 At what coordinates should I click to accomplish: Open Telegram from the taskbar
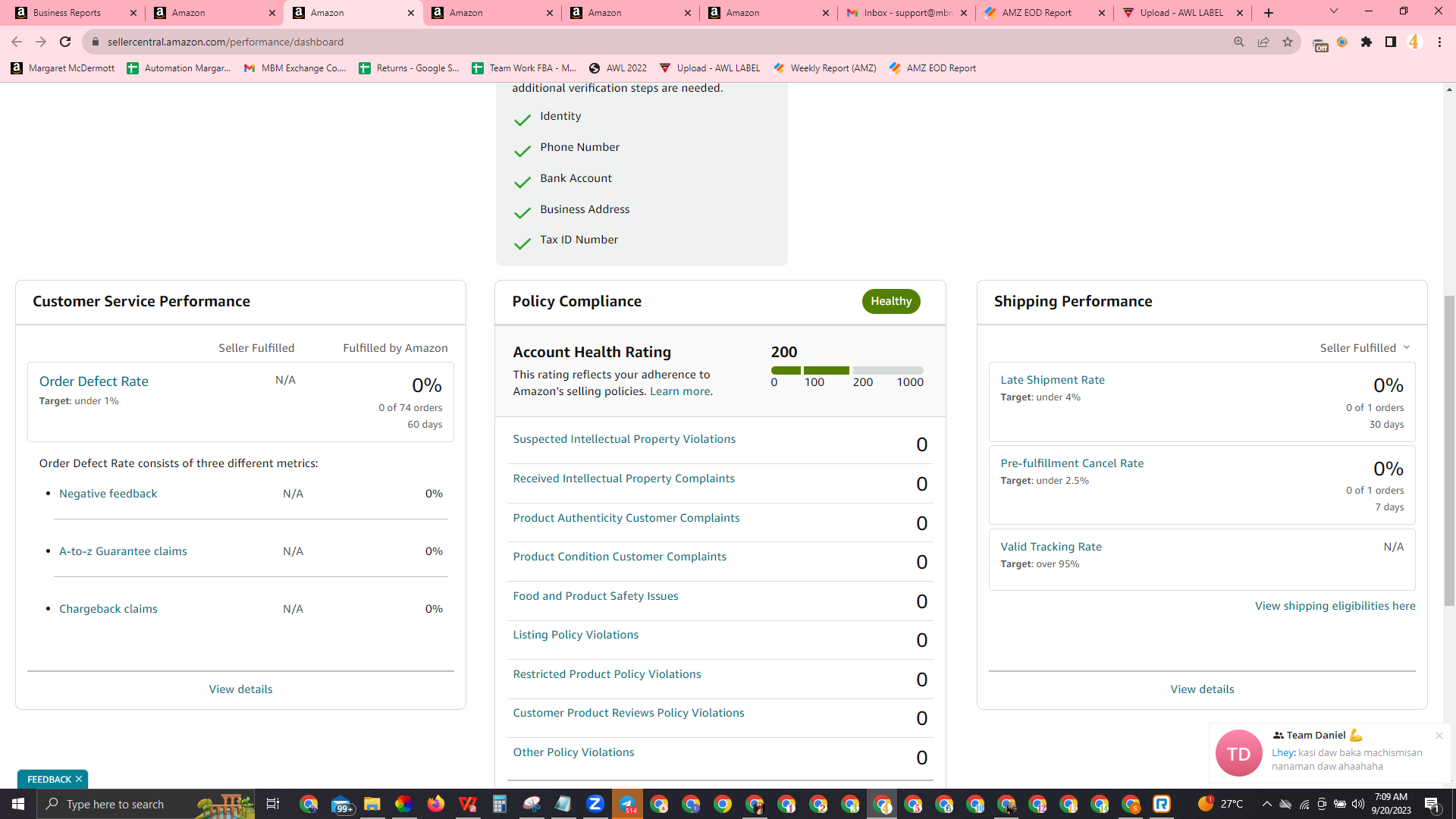(628, 804)
